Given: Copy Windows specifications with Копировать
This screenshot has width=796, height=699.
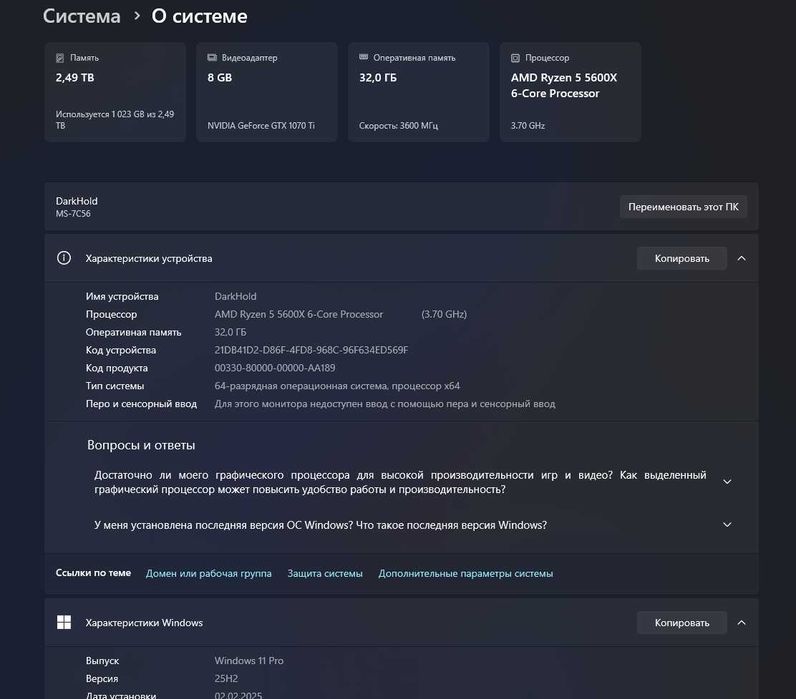Looking at the screenshot, I should pos(682,622).
